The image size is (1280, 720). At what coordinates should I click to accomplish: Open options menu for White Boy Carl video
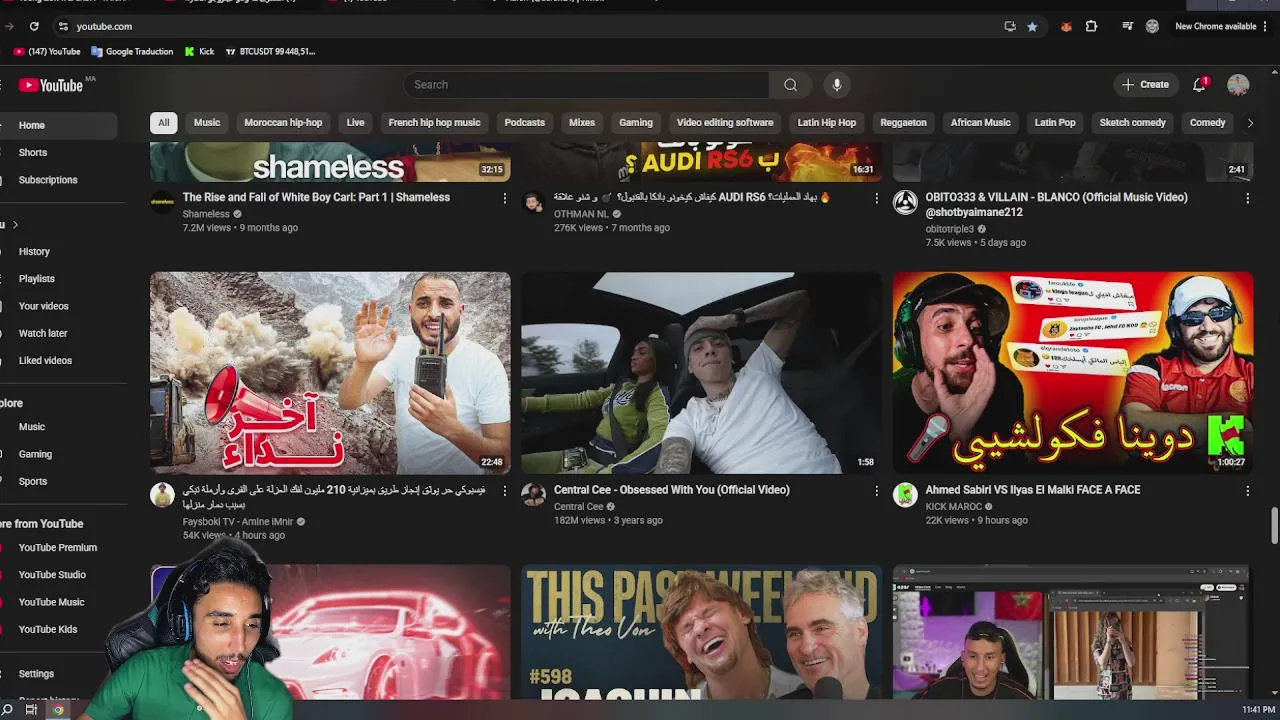click(x=504, y=198)
